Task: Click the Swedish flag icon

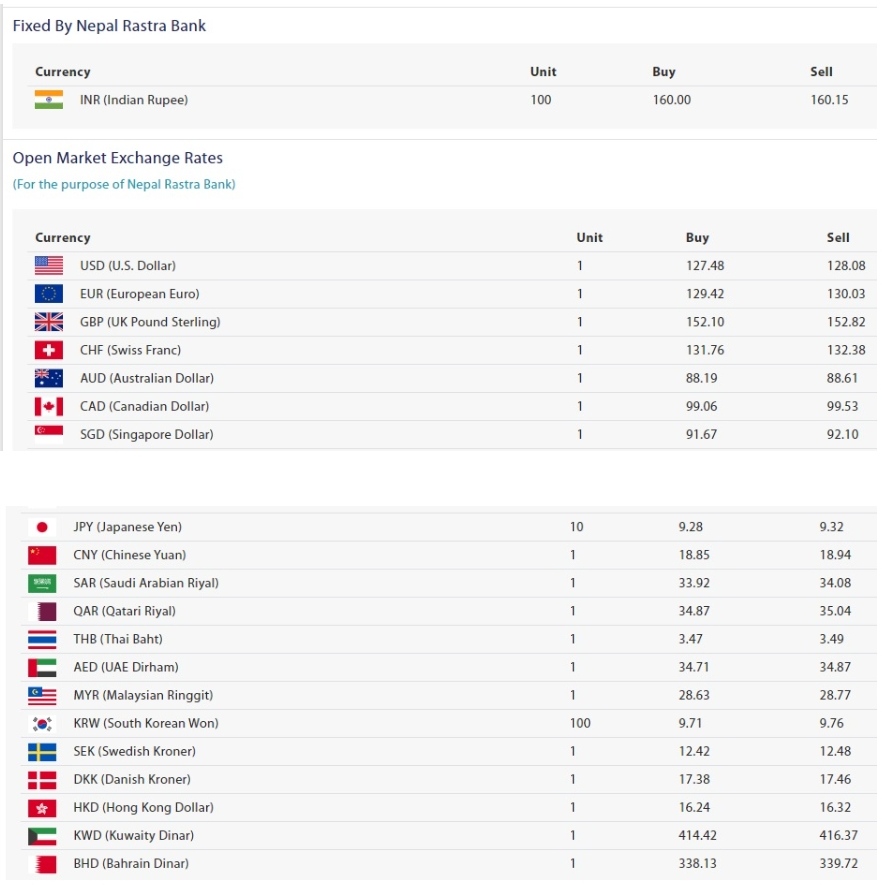Action: [x=42, y=751]
